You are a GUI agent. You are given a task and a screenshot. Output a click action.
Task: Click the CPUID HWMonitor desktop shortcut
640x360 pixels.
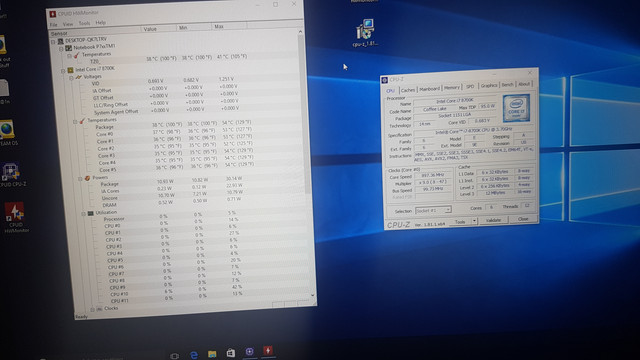pos(15,217)
